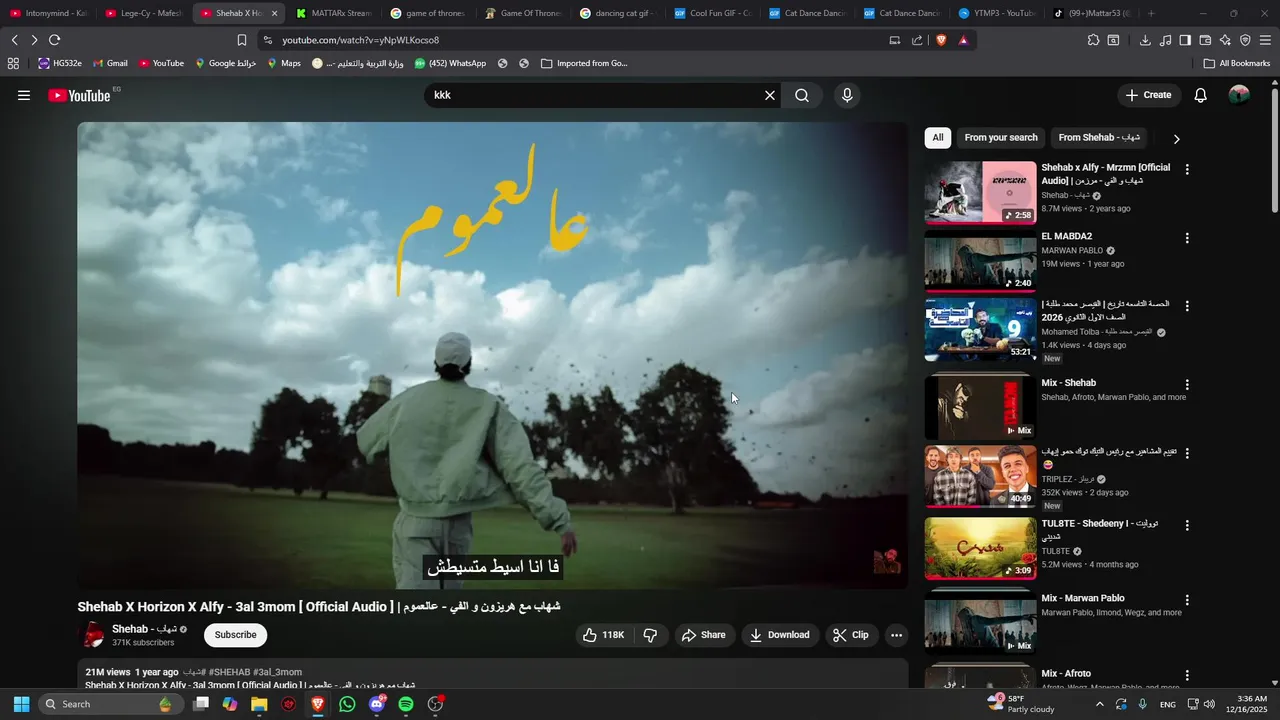
Task: Open options menu for Mix - Marwan Pablo
Action: [x=1187, y=600]
